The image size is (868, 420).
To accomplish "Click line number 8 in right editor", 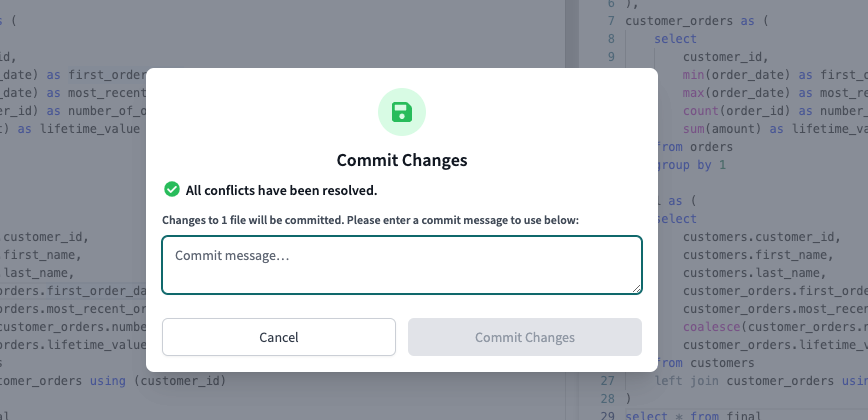I will pyautogui.click(x=609, y=38).
